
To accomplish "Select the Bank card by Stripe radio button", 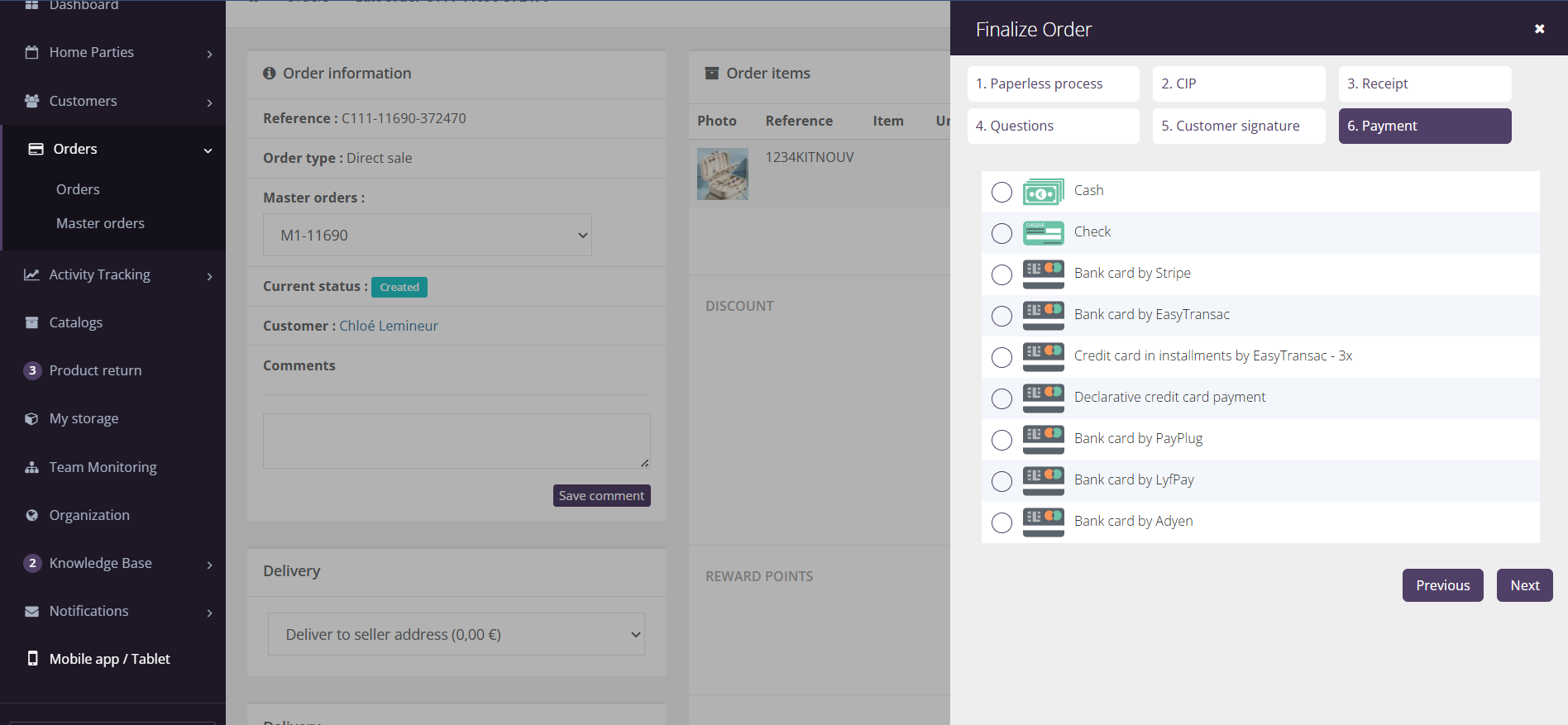I will (x=1002, y=274).
